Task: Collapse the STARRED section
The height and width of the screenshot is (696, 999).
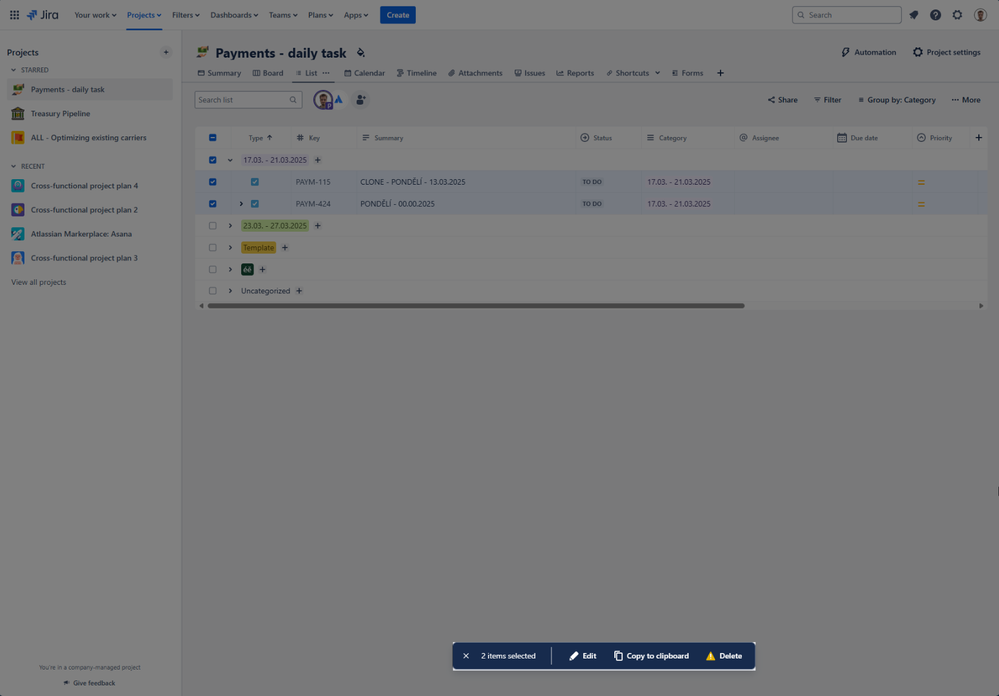Action: [x=13, y=70]
